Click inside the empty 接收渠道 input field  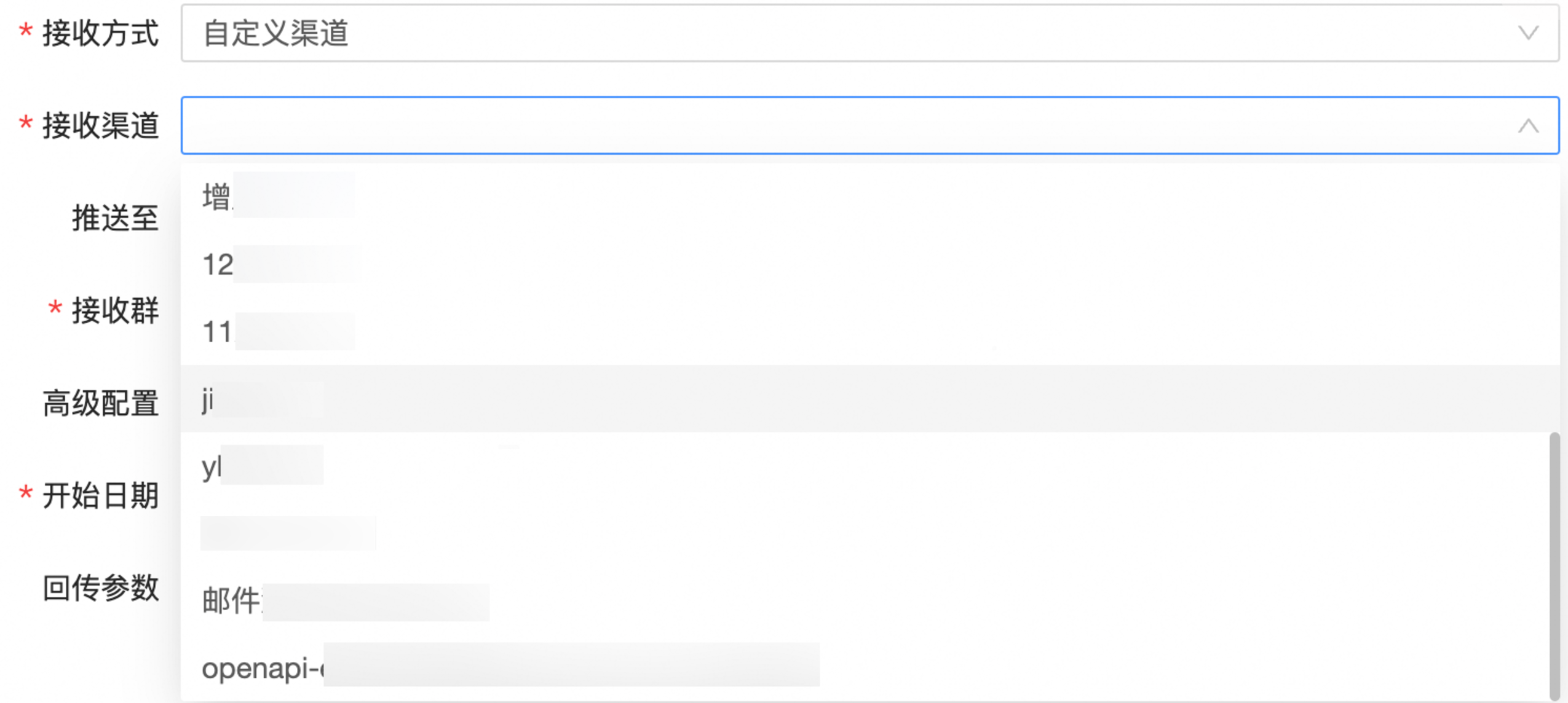click(738, 127)
